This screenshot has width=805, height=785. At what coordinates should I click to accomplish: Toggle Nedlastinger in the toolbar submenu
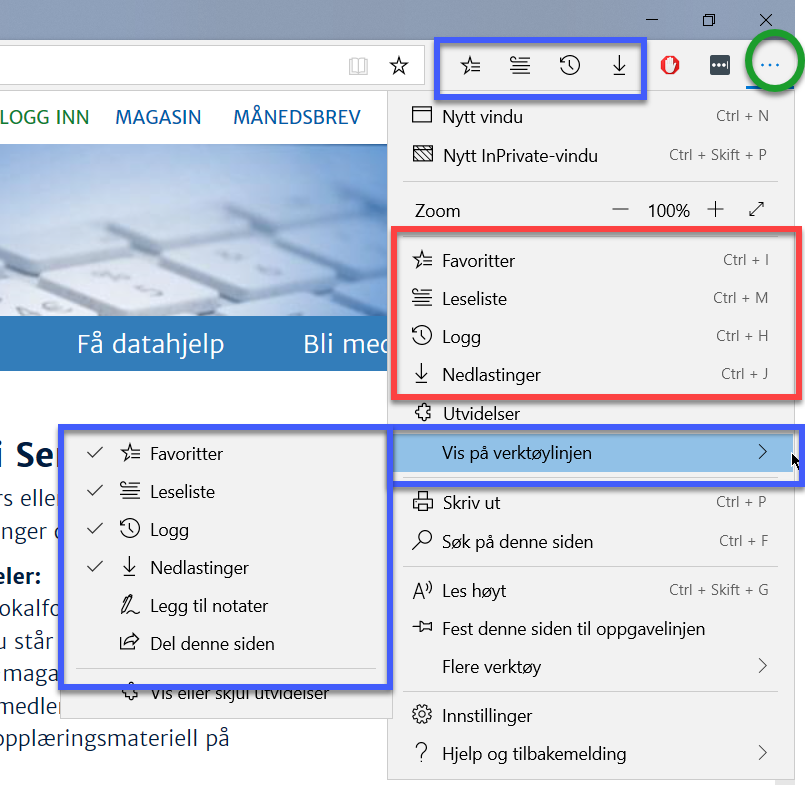199,568
